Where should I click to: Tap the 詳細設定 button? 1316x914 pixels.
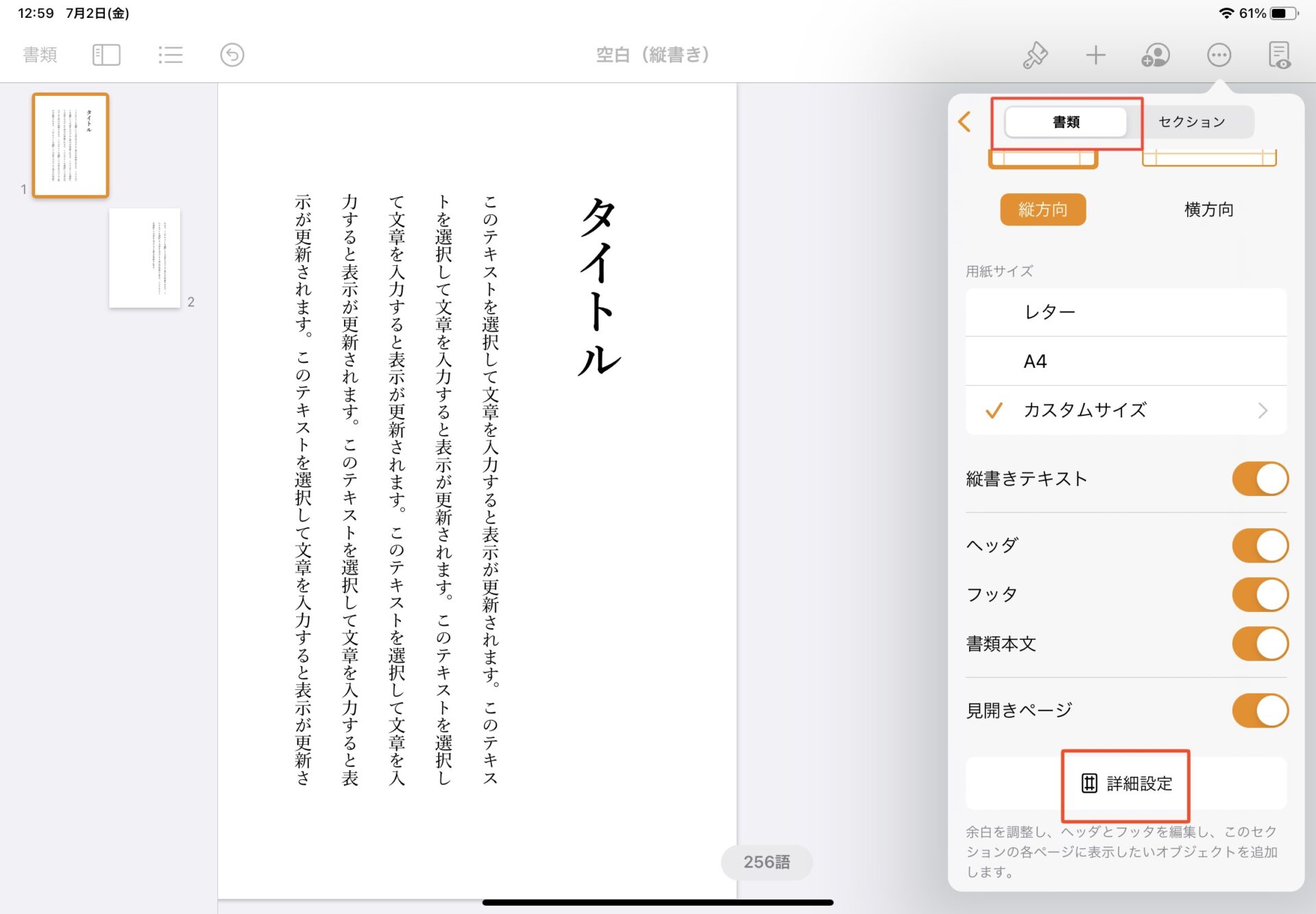[1126, 783]
